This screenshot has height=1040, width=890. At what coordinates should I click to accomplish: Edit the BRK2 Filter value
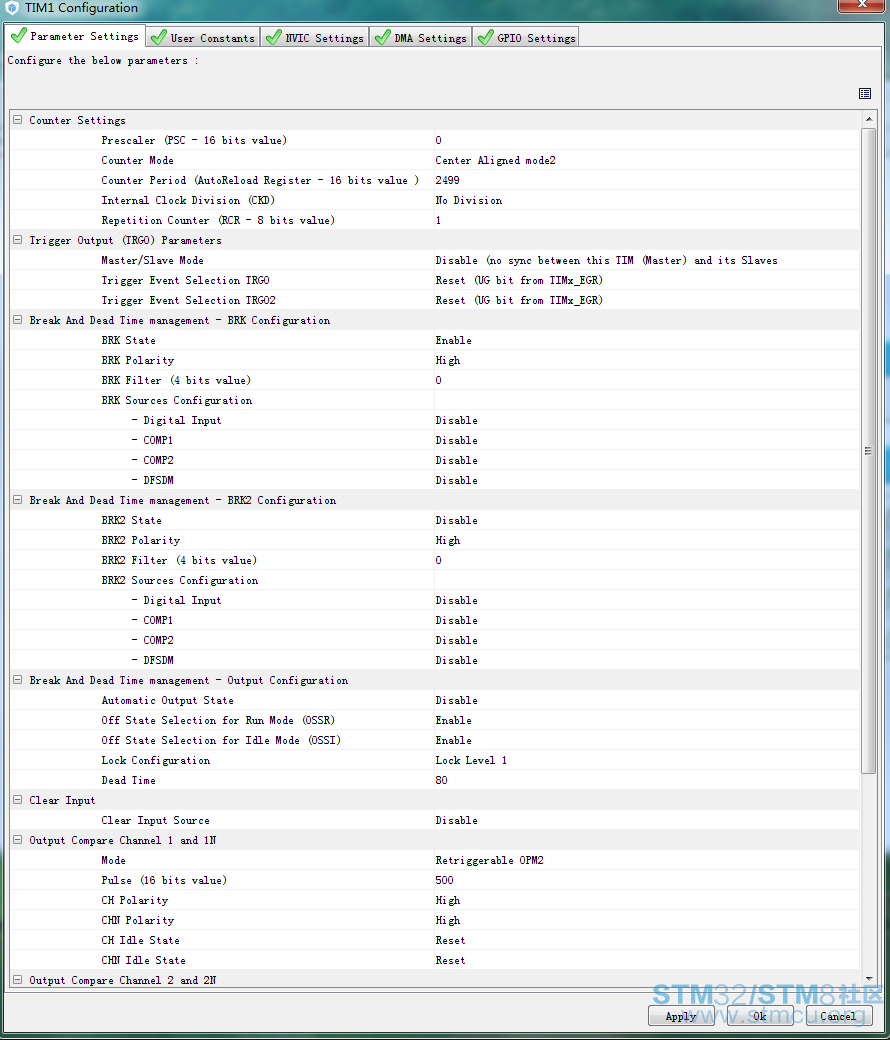[647, 560]
